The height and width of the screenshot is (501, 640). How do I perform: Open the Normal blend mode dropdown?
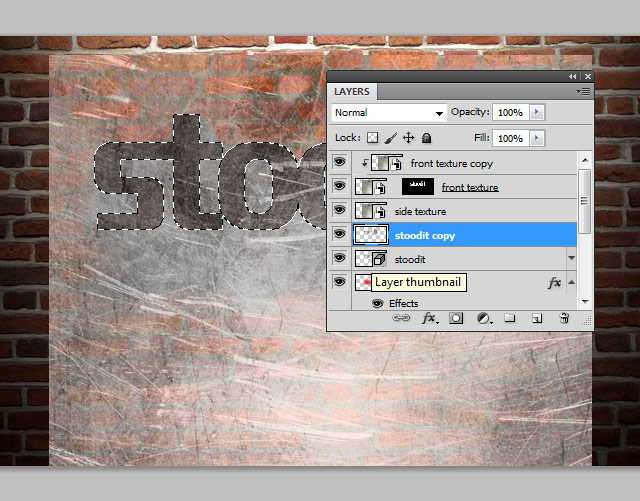coord(389,113)
